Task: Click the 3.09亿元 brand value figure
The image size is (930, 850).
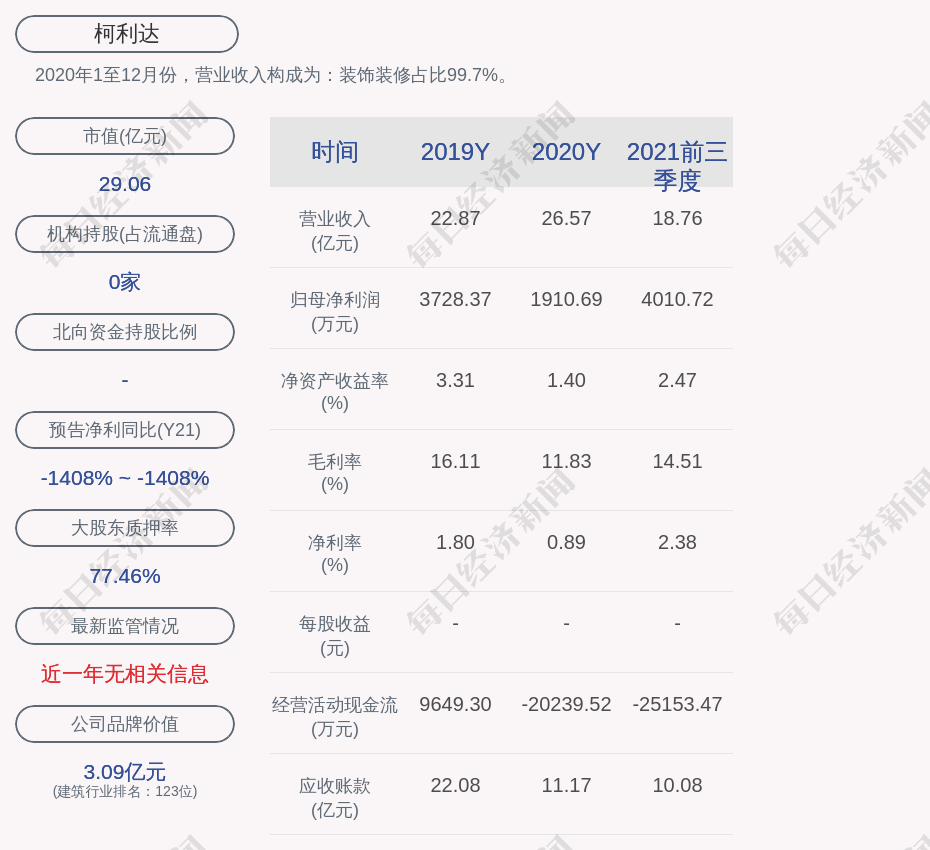Action: [x=125, y=772]
